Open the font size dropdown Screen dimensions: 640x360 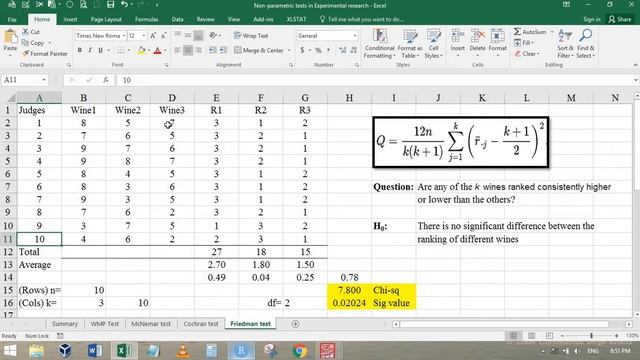pos(144,36)
